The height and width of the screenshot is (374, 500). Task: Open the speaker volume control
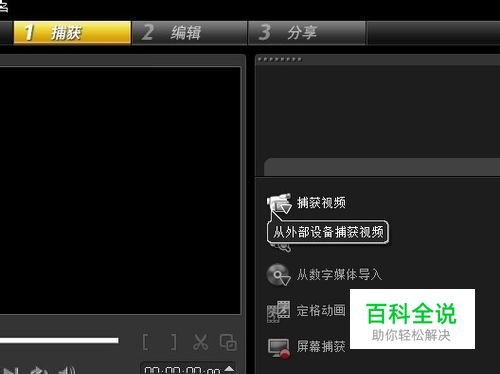click(68, 370)
